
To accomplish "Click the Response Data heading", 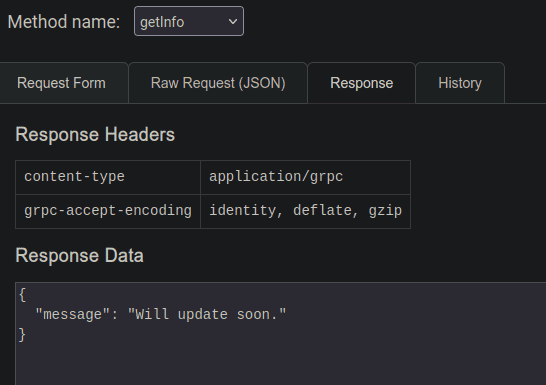I will pyautogui.click(x=79, y=256).
